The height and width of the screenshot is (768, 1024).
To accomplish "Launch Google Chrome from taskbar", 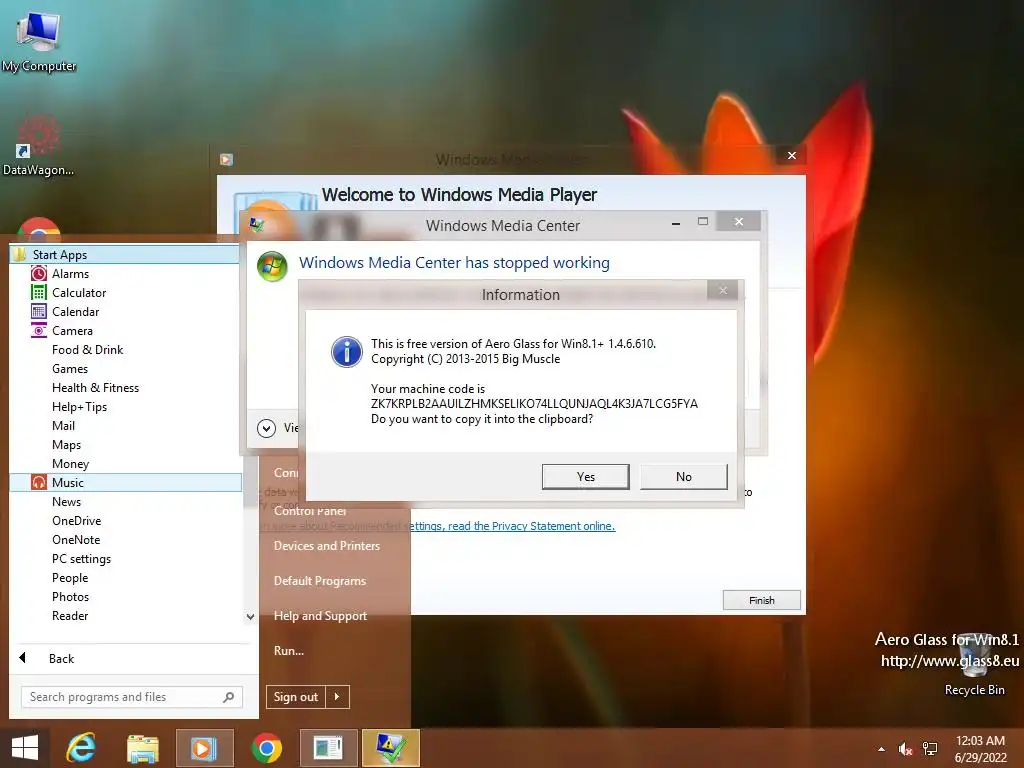I will click(x=266, y=748).
